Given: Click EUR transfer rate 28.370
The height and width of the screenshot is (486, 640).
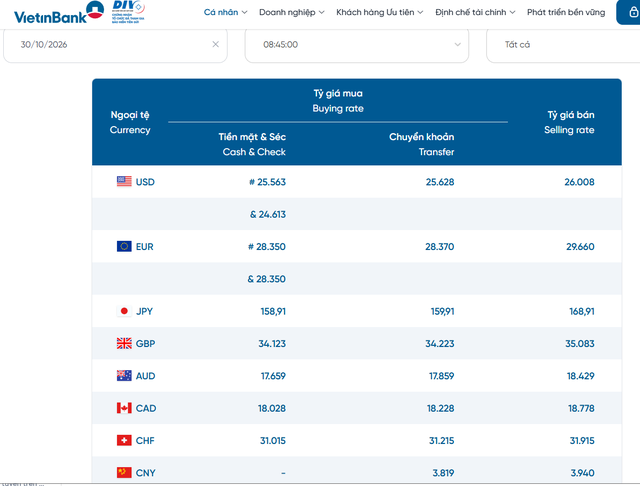Looking at the screenshot, I should click(440, 246).
